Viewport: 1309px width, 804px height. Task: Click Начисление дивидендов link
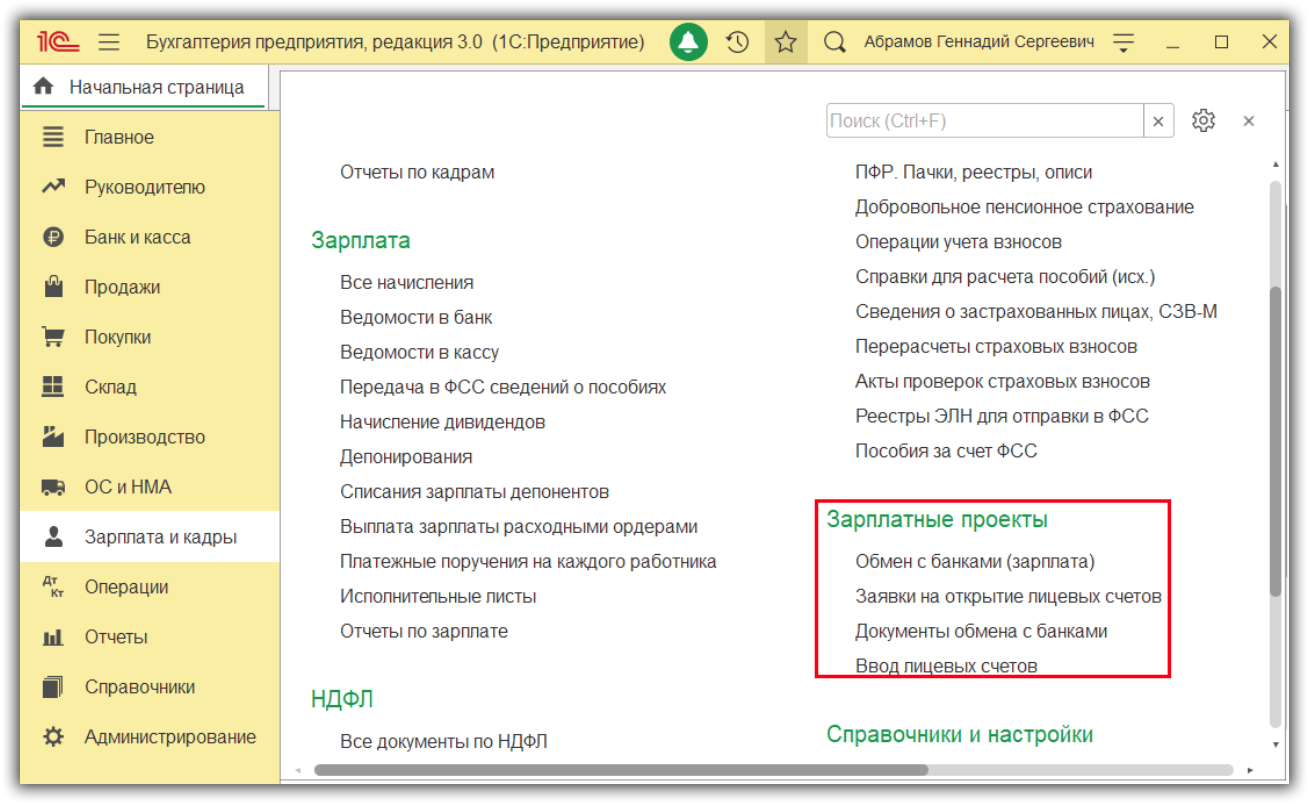[443, 422]
